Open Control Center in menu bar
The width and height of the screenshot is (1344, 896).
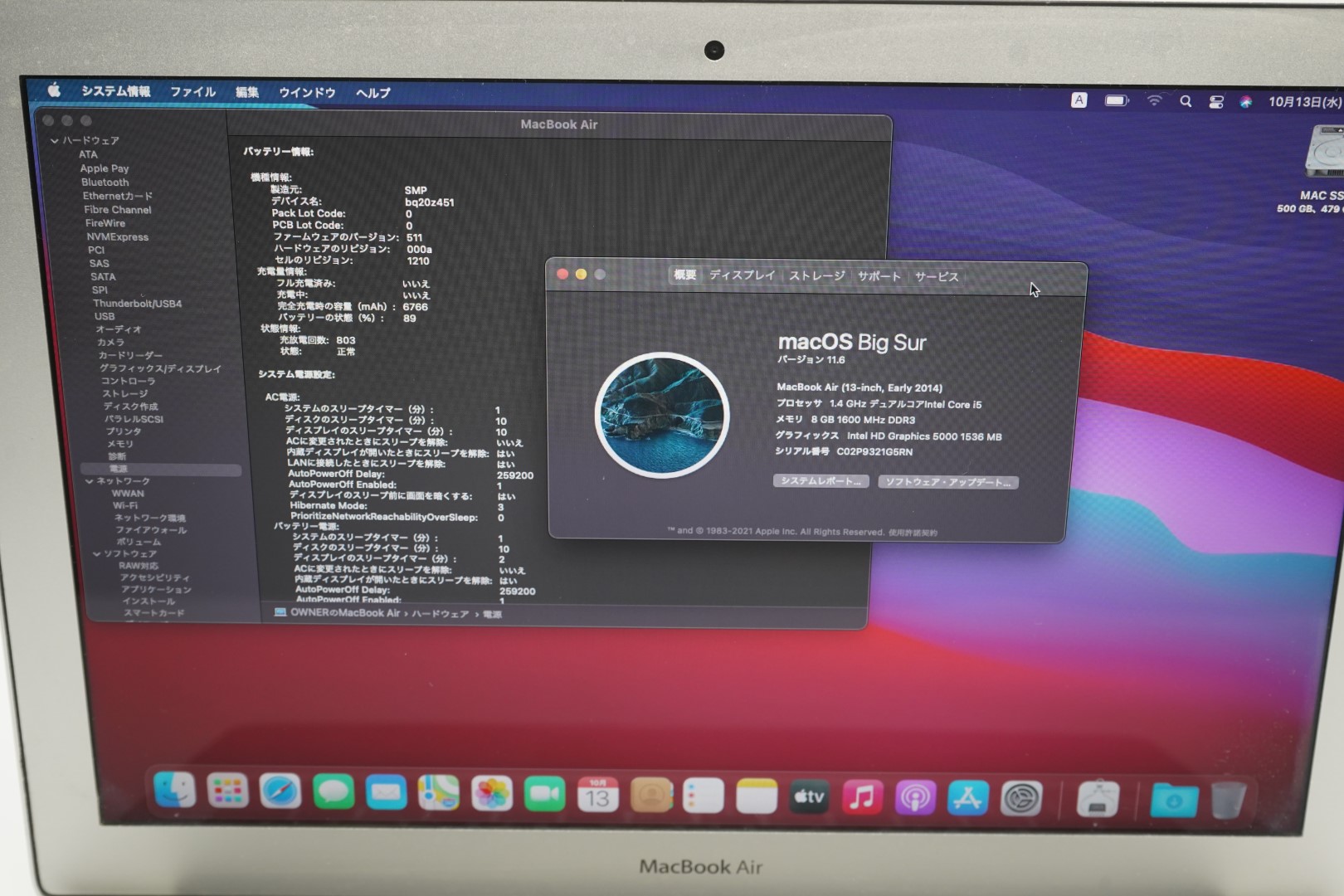point(1216,102)
